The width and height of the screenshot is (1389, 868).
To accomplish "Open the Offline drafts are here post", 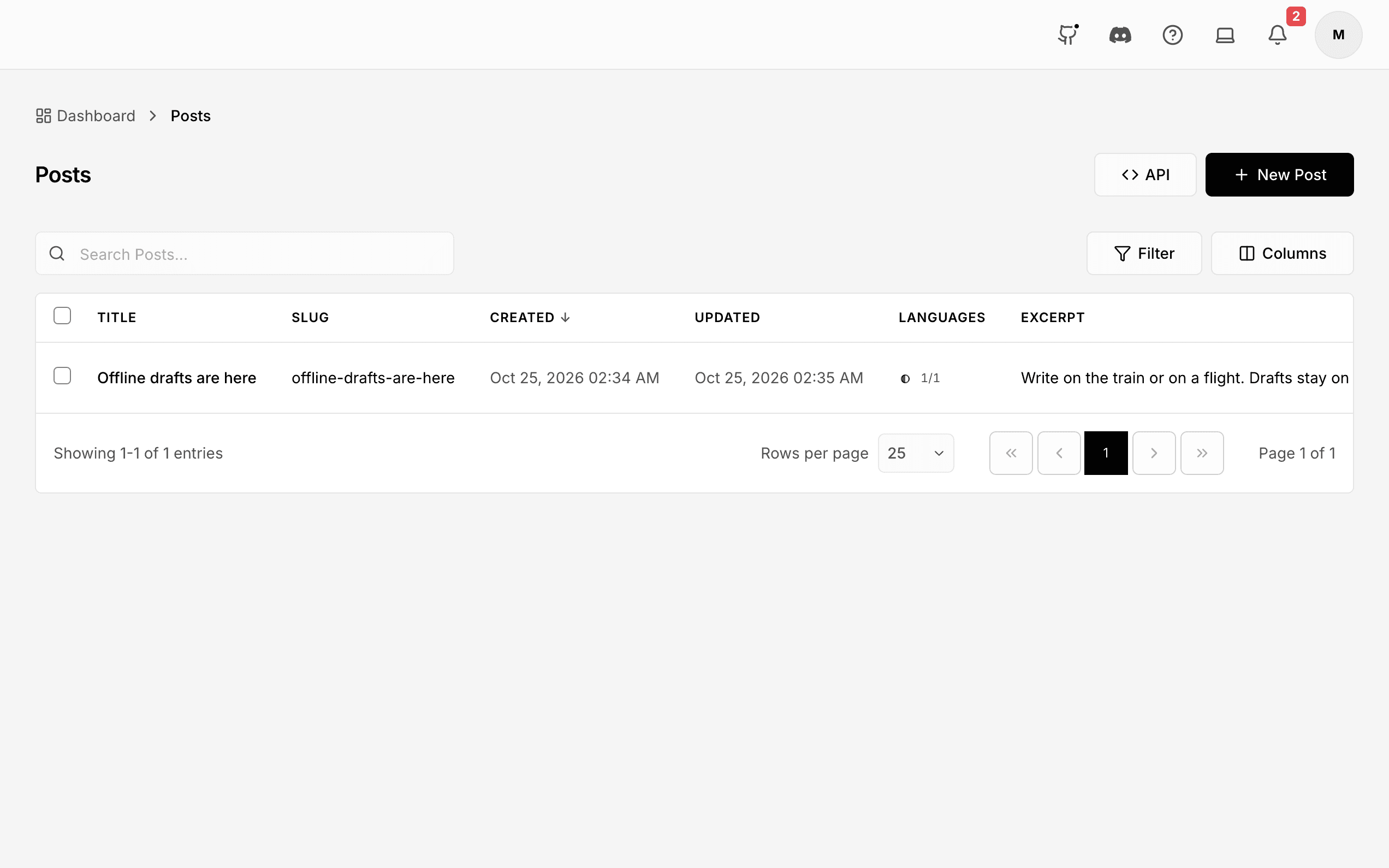I will pos(177,378).
